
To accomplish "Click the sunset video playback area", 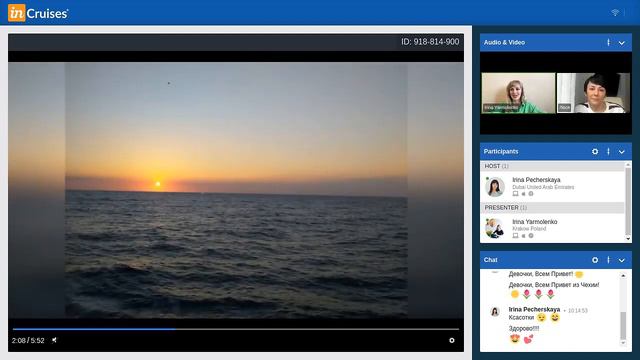I will click(236, 190).
